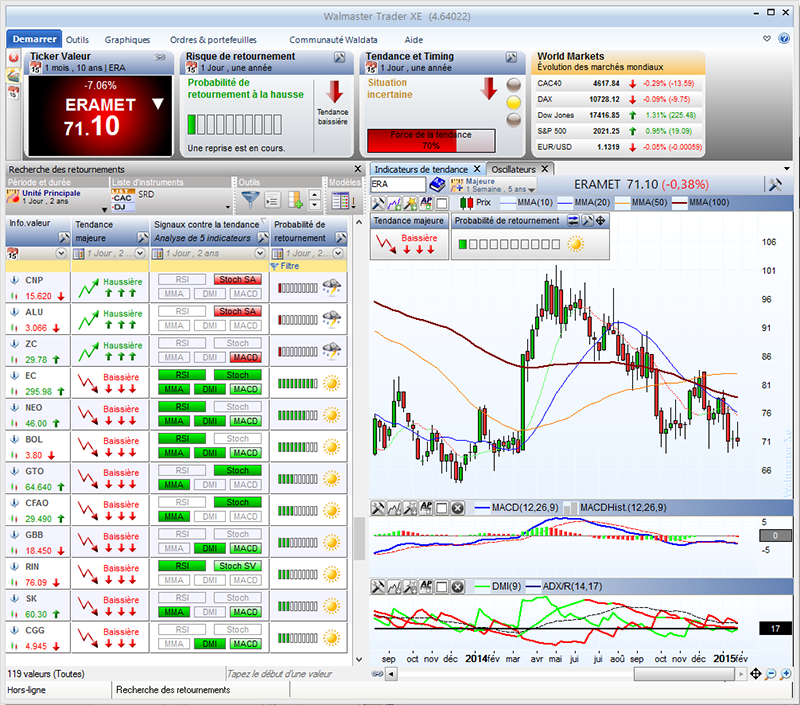The image size is (800, 705).
Task: Click the red close icon in left sidebar
Action: 13,58
